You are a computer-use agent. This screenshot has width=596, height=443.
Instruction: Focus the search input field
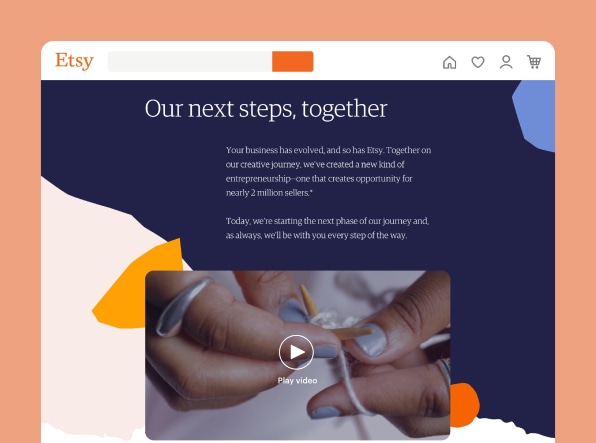(190, 61)
